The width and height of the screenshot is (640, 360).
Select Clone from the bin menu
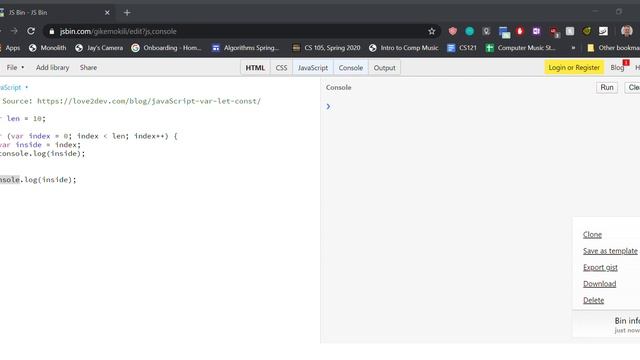[592, 235]
